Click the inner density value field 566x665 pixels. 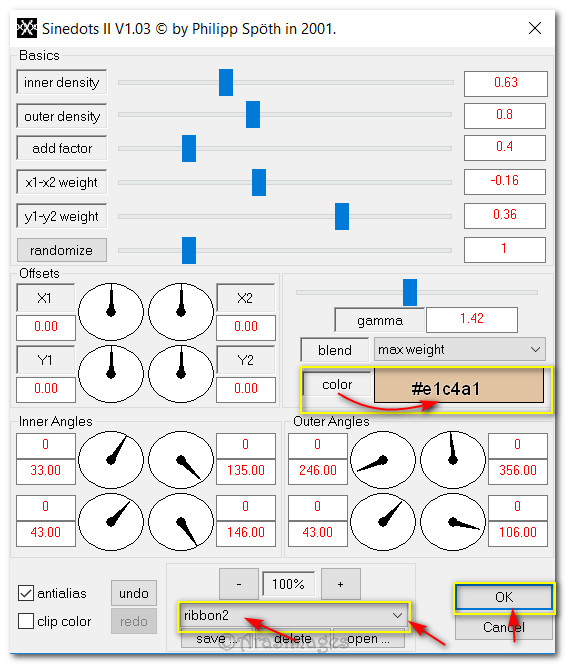505,84
